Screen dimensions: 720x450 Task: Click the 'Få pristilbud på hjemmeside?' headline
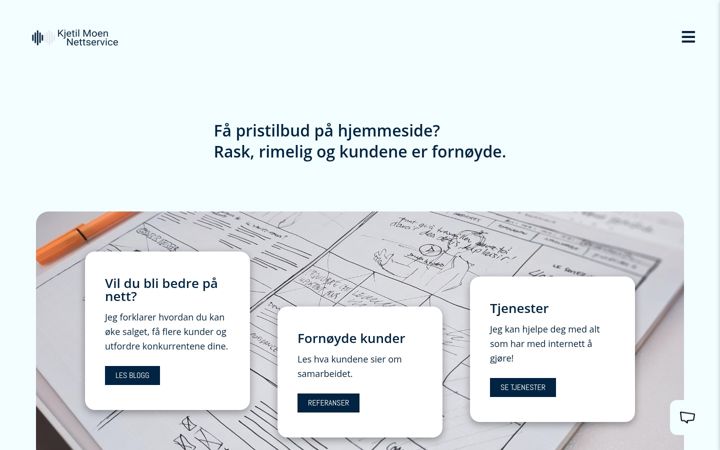coord(327,131)
